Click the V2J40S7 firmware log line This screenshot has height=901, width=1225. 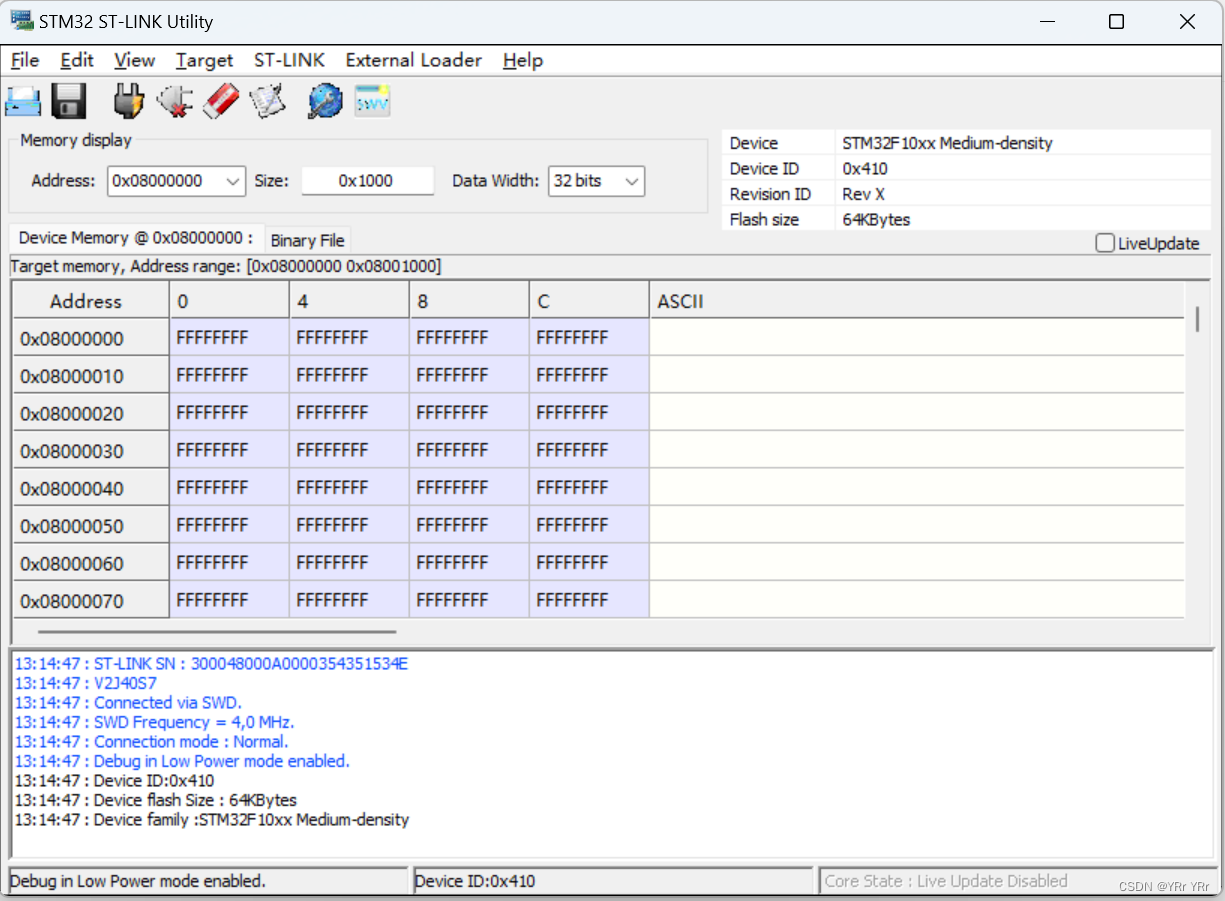(x=86, y=683)
